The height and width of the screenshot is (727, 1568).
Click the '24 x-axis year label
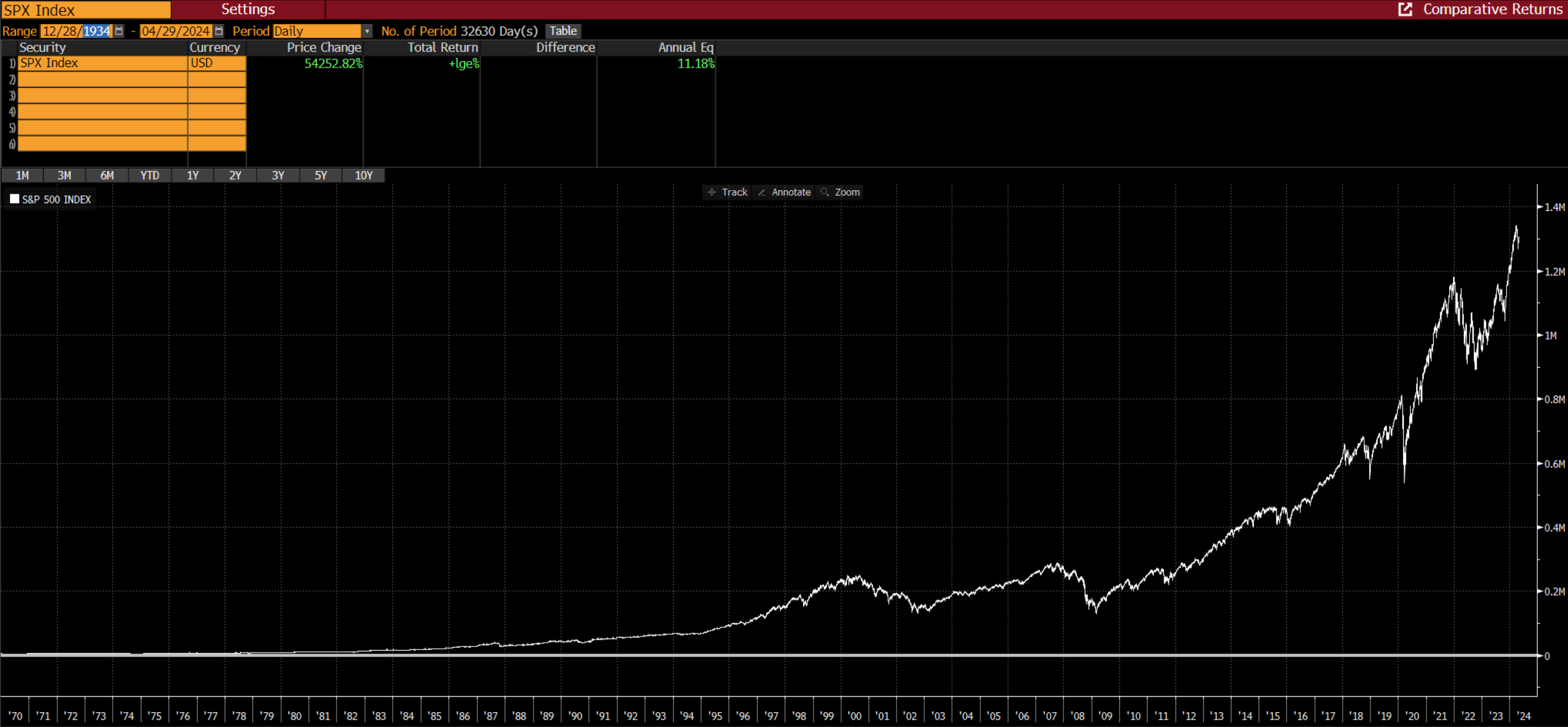(1524, 716)
